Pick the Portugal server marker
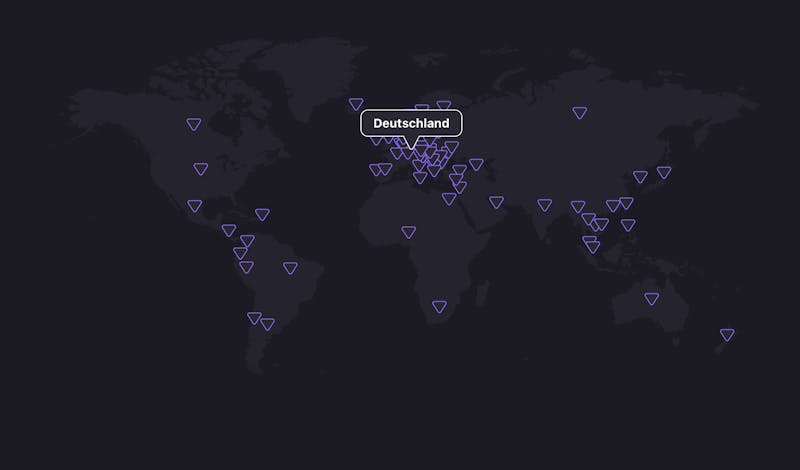 pos(375,170)
